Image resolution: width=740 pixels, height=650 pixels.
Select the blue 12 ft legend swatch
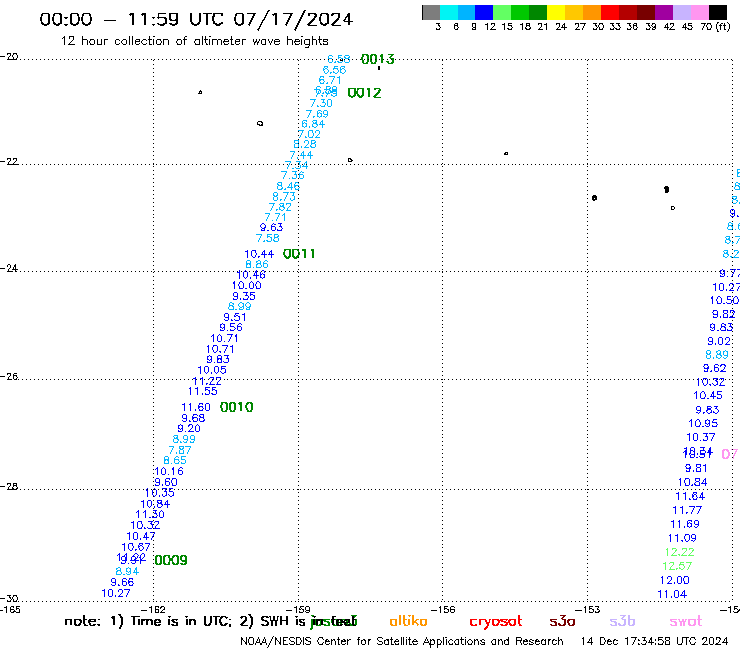coord(484,12)
